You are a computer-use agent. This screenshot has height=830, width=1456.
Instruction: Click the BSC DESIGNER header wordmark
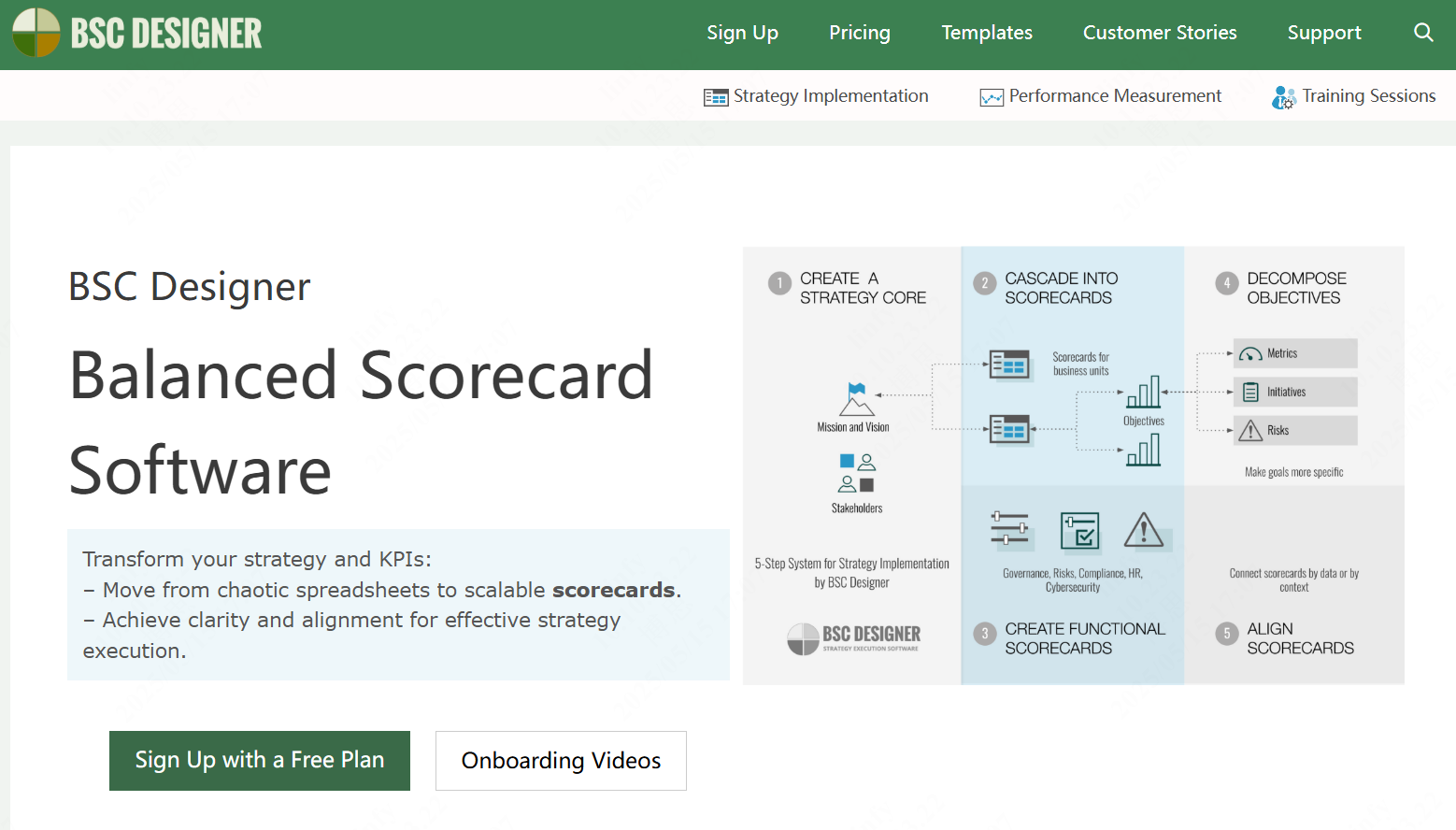coord(166,34)
